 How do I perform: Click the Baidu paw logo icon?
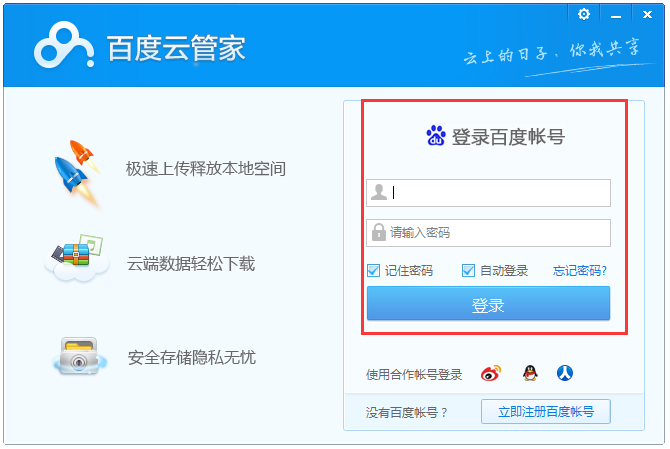pos(436,135)
